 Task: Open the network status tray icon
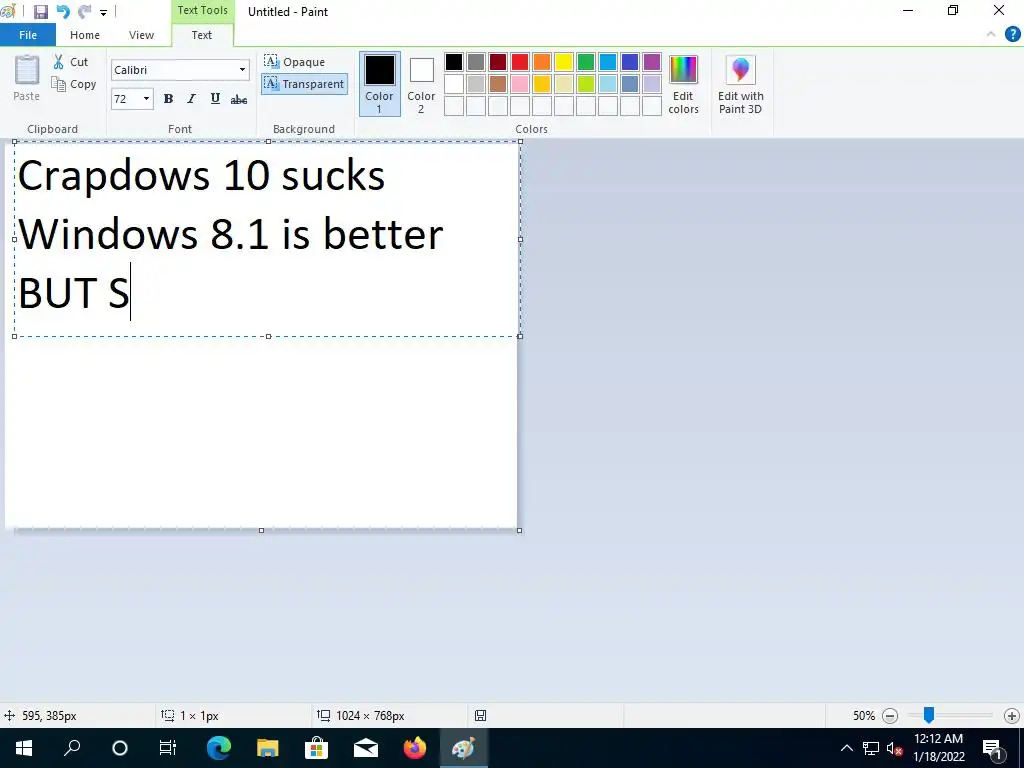(871, 748)
